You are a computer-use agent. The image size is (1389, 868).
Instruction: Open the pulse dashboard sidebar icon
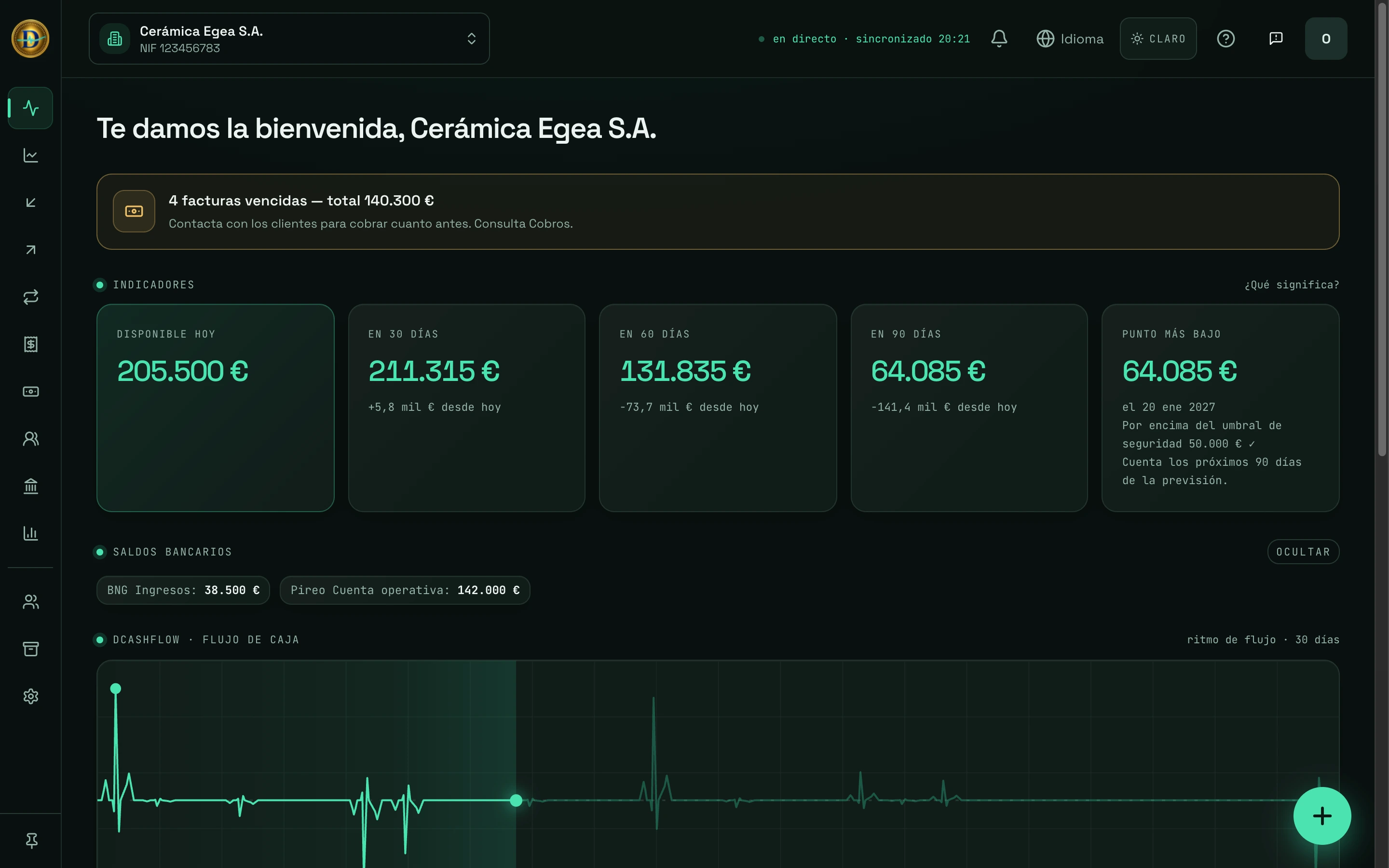pyautogui.click(x=30, y=108)
